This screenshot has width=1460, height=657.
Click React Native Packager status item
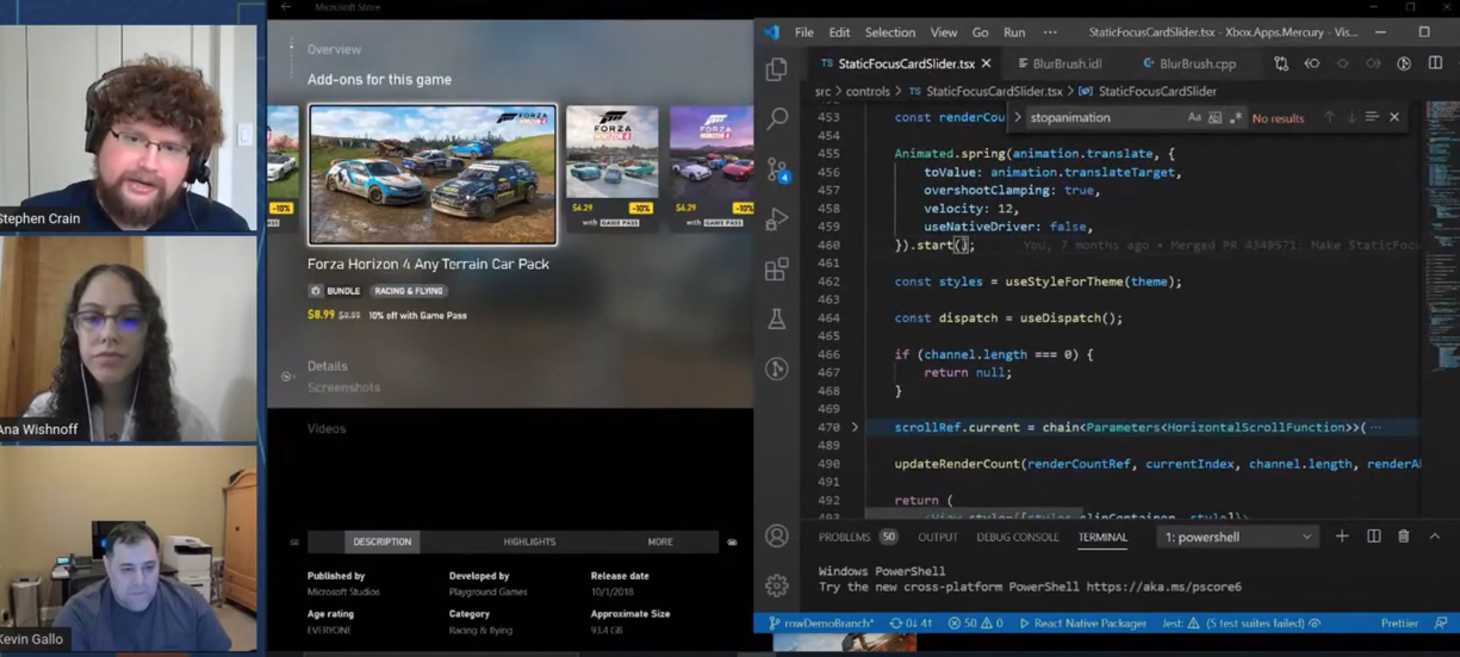click(x=1082, y=623)
